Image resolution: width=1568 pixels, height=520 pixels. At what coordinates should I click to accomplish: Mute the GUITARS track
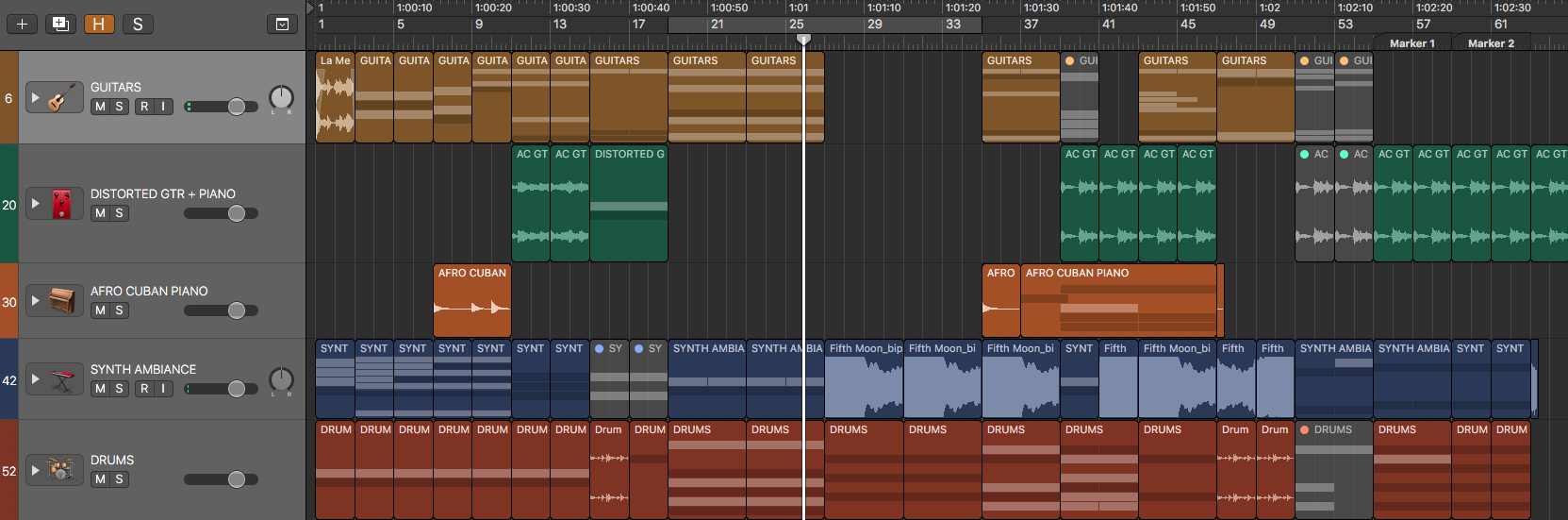(x=100, y=107)
